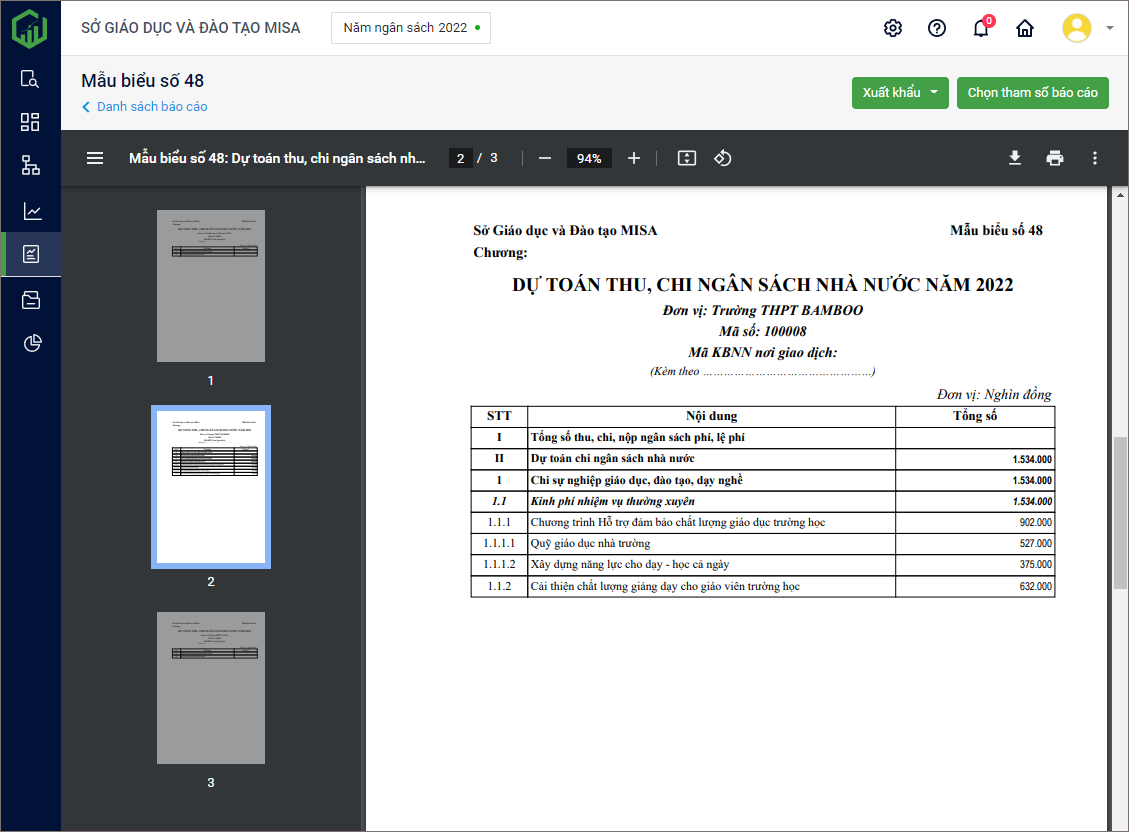Expand the Năm ngân sách 2022 selector
This screenshot has height=832, width=1129.
pyautogui.click(x=411, y=28)
